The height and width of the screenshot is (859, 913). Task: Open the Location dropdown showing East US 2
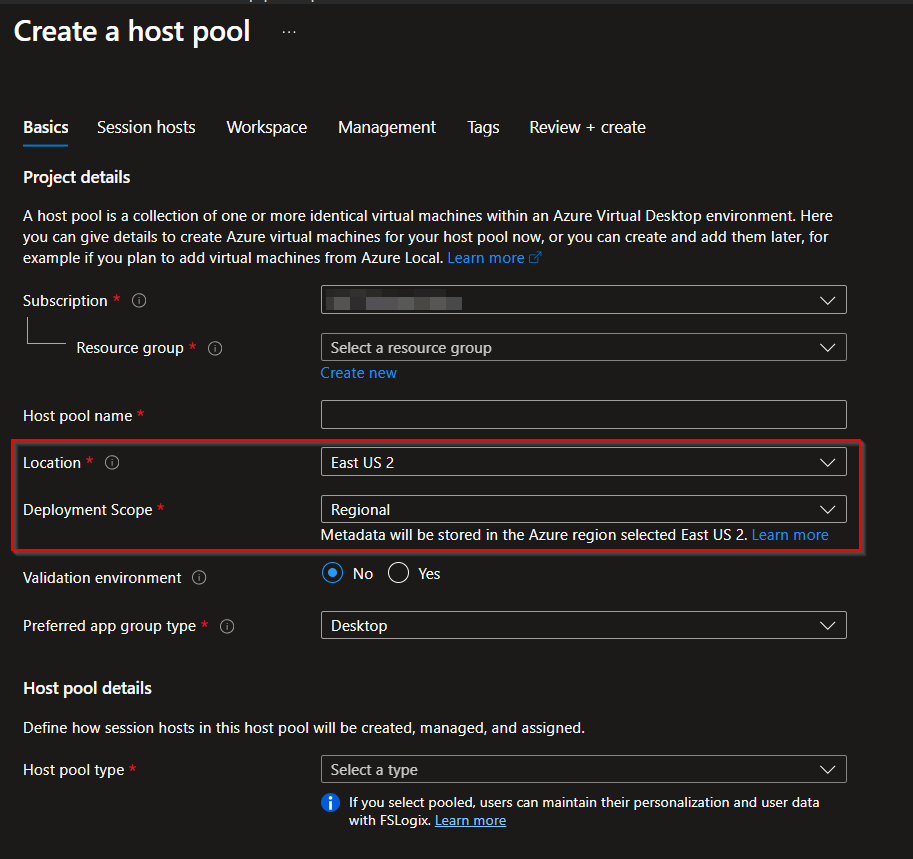point(583,462)
